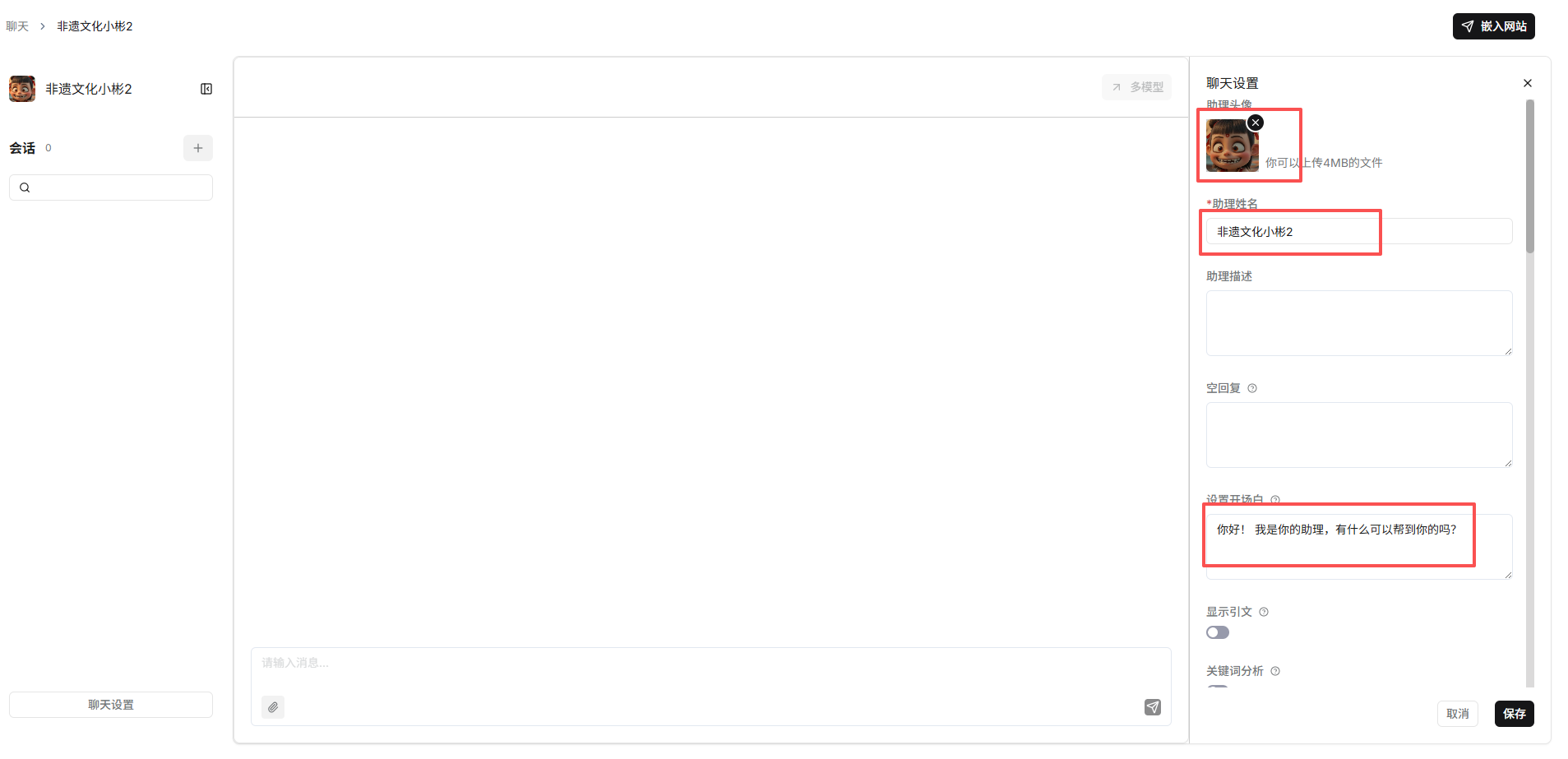Screen dimensions: 1568x759
Task: Close the chat settings panel
Action: point(1528,83)
